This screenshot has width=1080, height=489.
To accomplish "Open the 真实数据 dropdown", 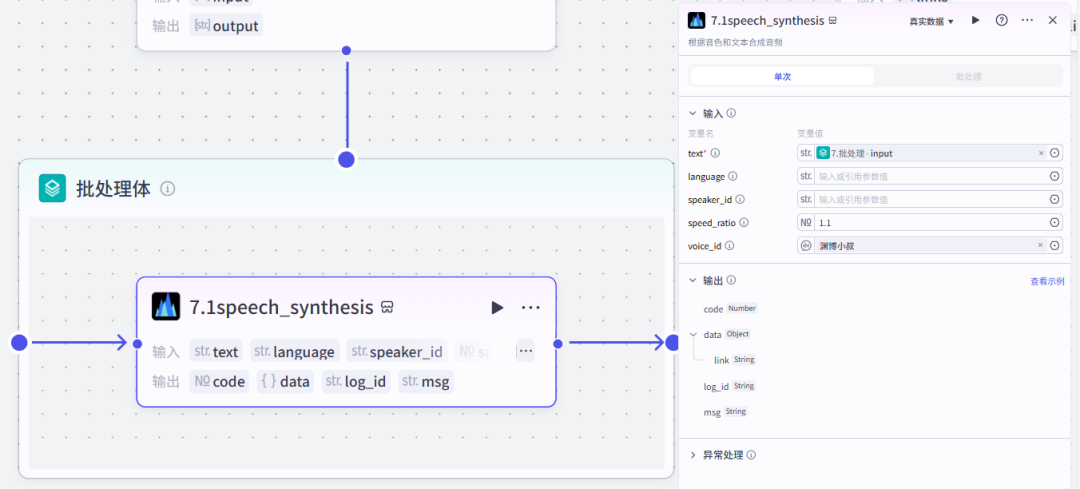I will pos(931,21).
